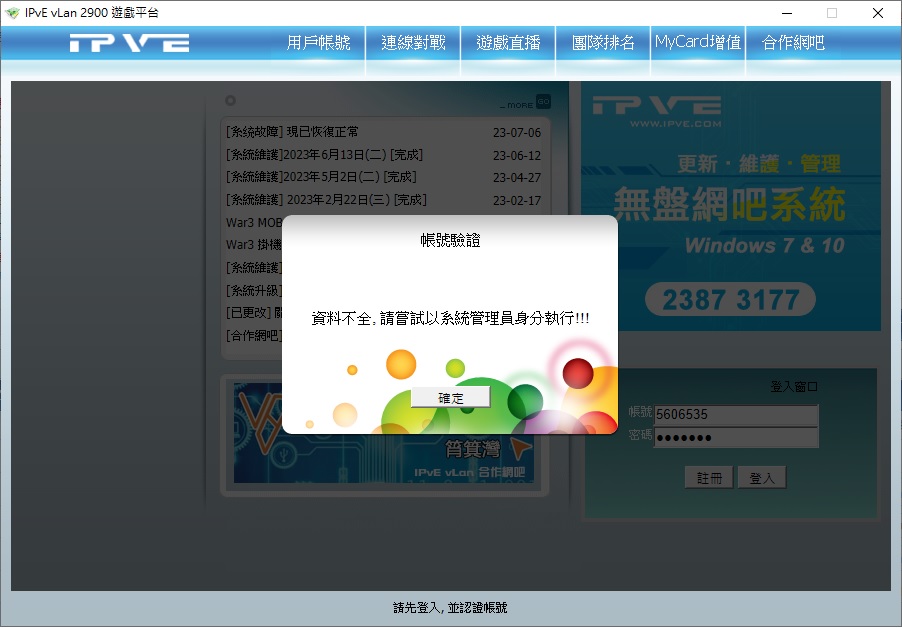The image size is (902, 628).
Task: Select the date 23-02-17 in the news list
Action: [x=517, y=200]
